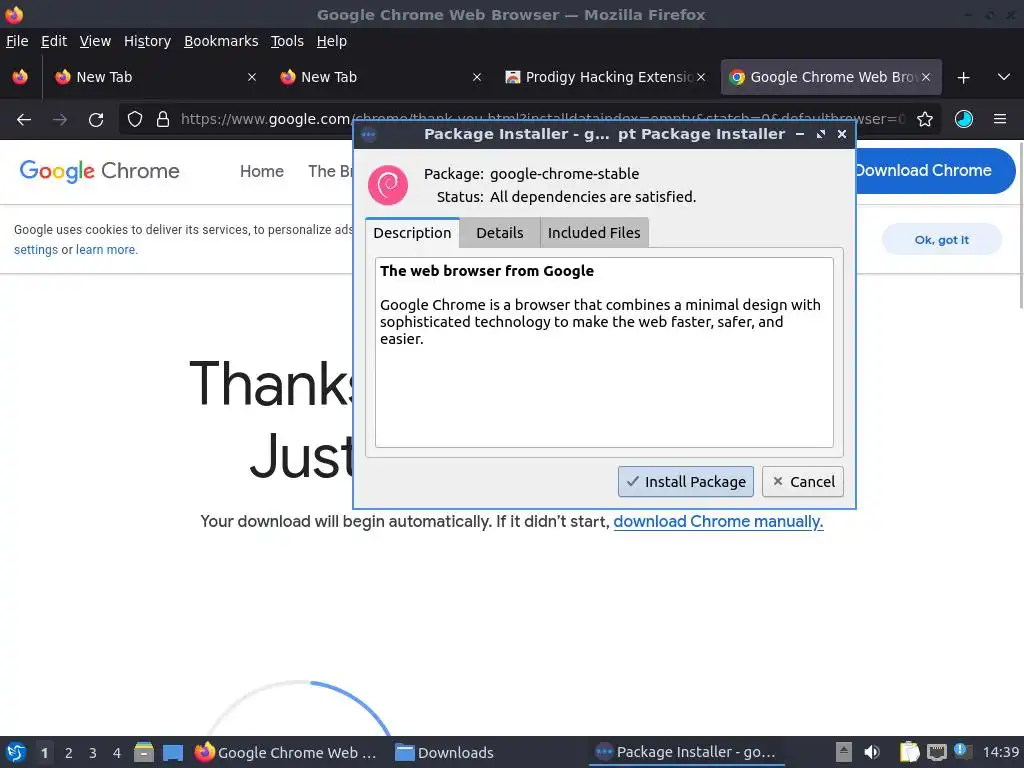The width and height of the screenshot is (1024, 768).
Task: Open the File menu
Action: [17, 41]
